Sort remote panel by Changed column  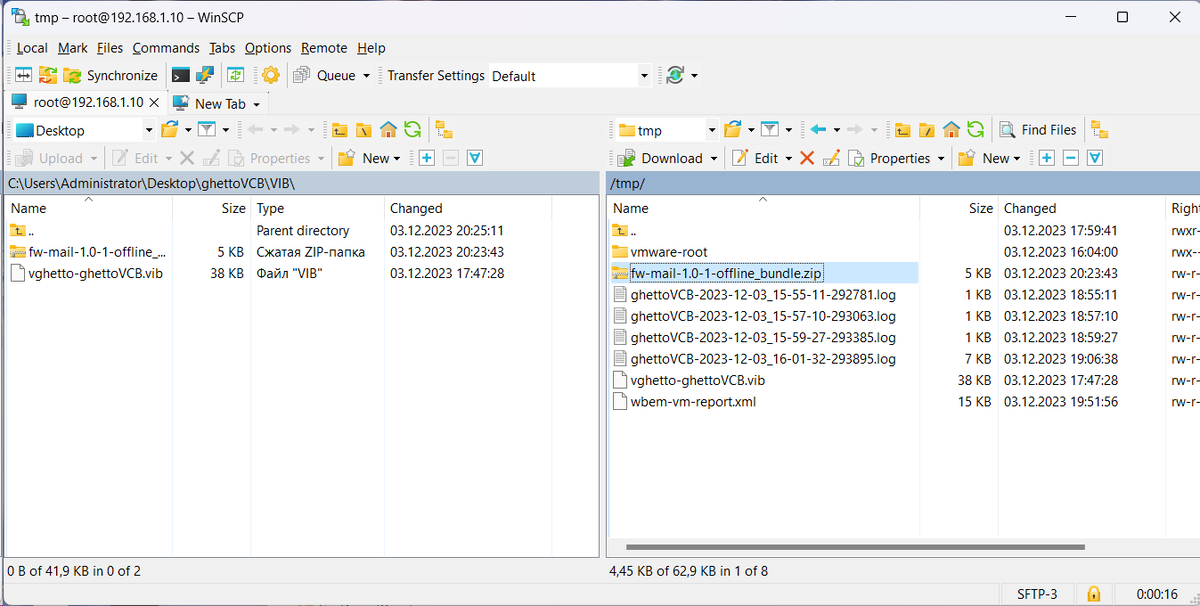1081,208
